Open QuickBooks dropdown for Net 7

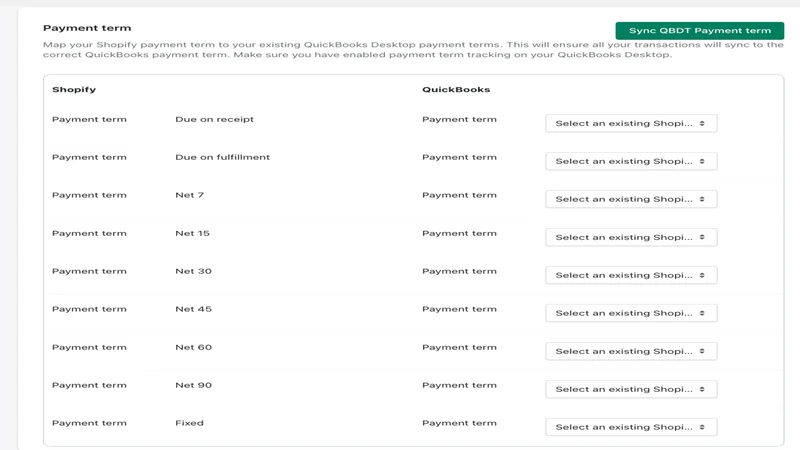pyautogui.click(x=631, y=199)
